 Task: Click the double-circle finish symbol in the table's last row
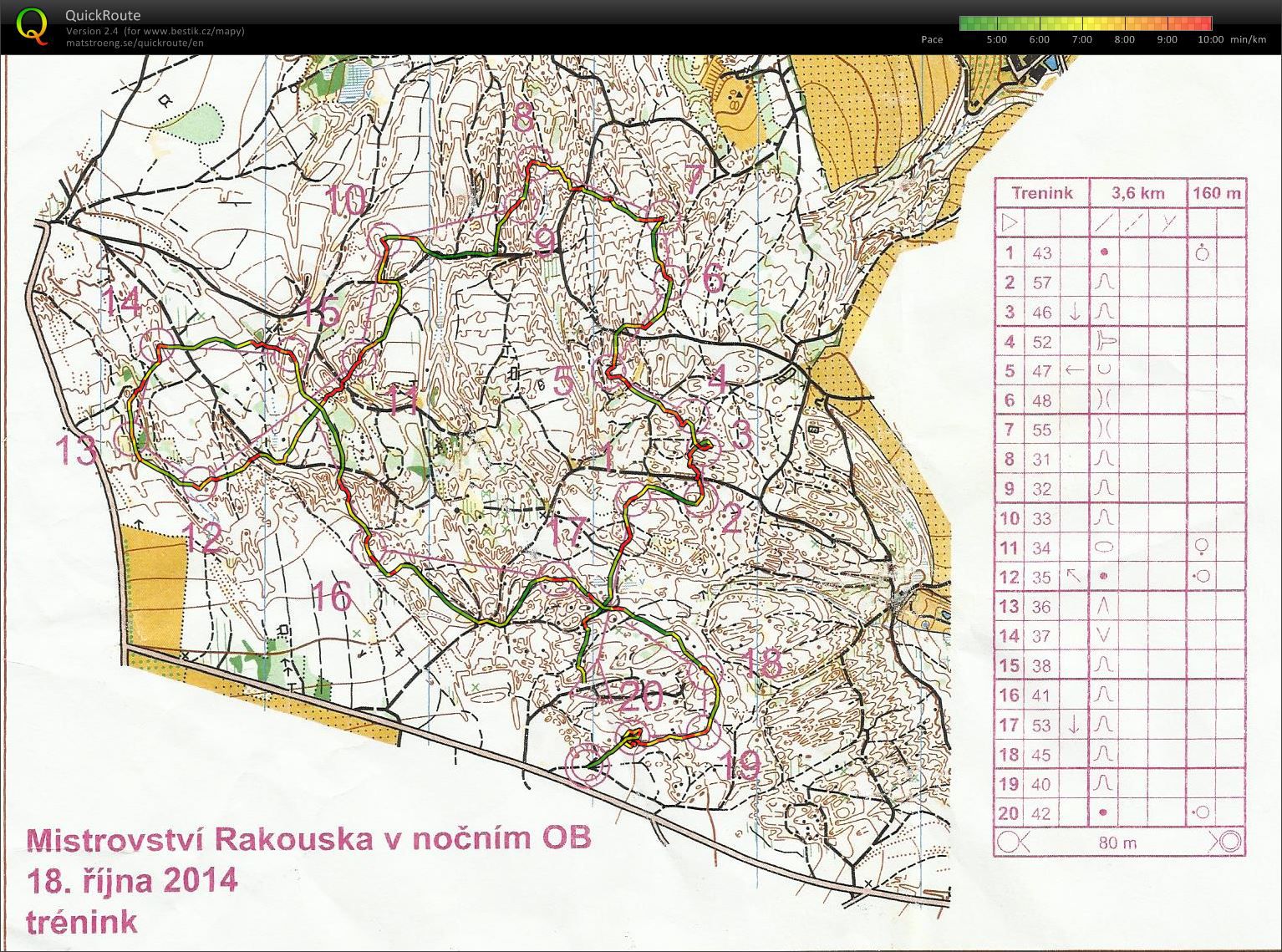[1232, 842]
